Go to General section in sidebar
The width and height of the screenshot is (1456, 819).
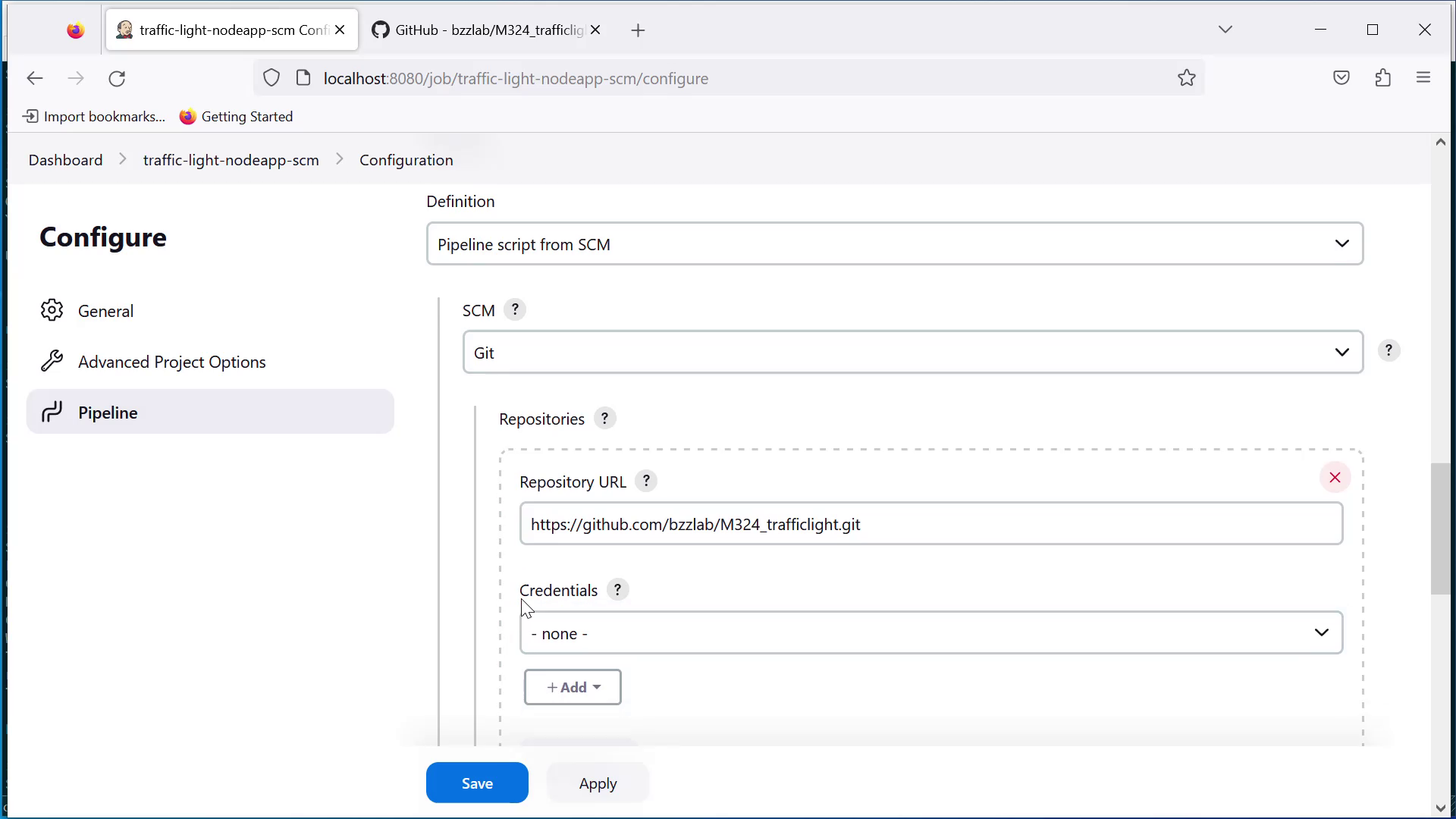pos(105,311)
